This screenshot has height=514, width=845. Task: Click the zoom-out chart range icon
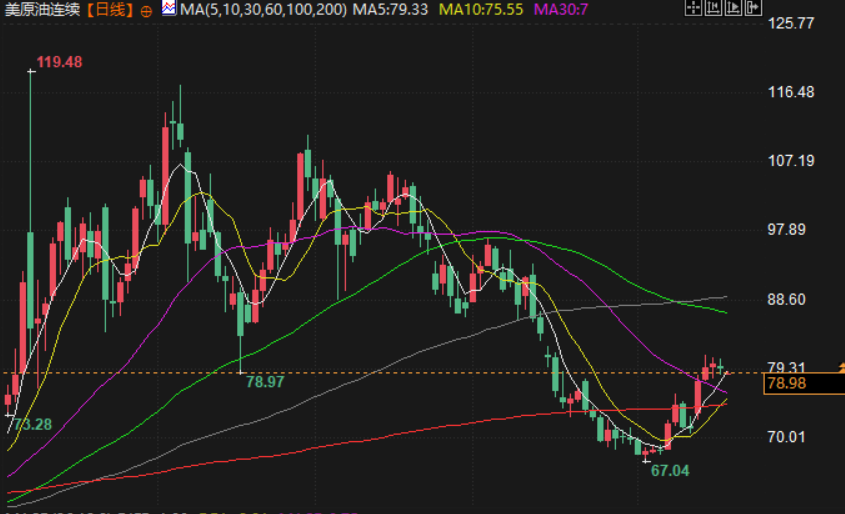coord(714,8)
